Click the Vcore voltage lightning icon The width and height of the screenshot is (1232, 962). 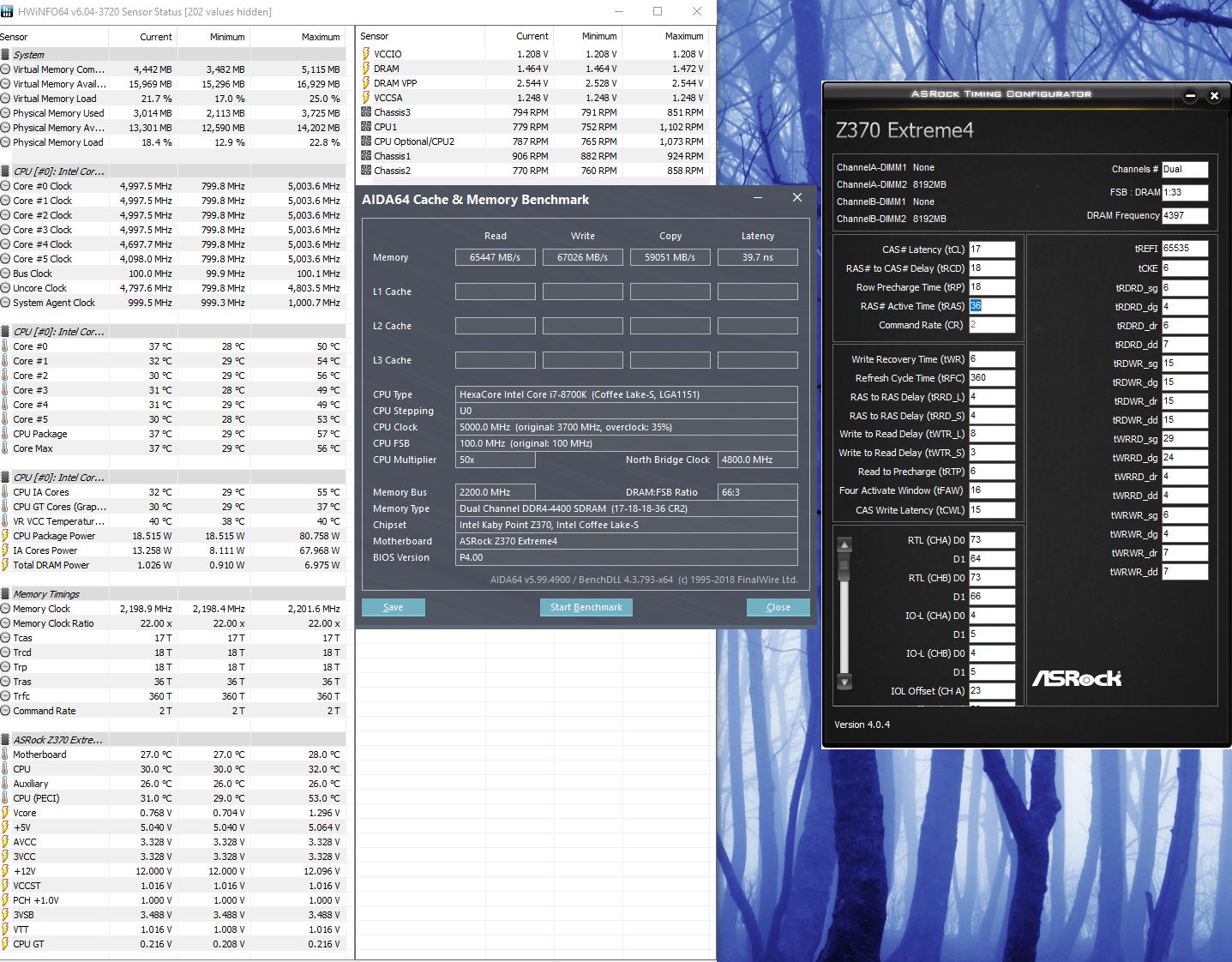click(x=6, y=813)
